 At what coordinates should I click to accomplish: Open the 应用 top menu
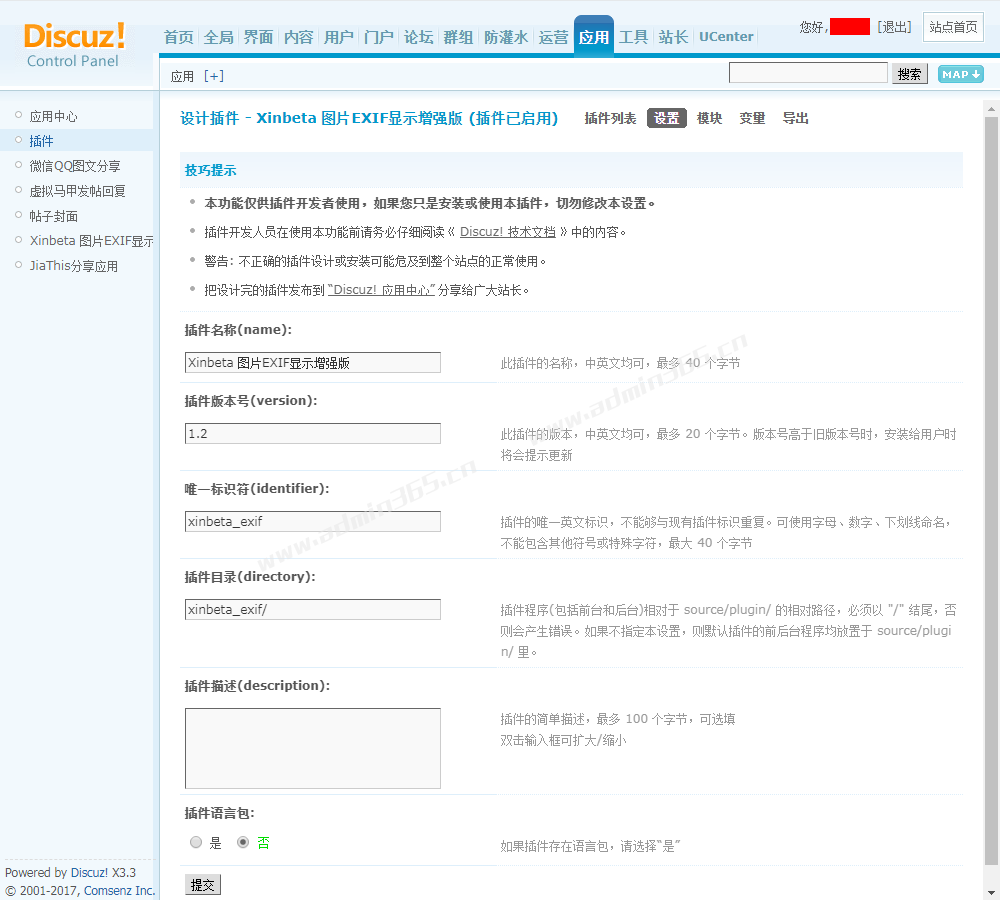pos(594,36)
